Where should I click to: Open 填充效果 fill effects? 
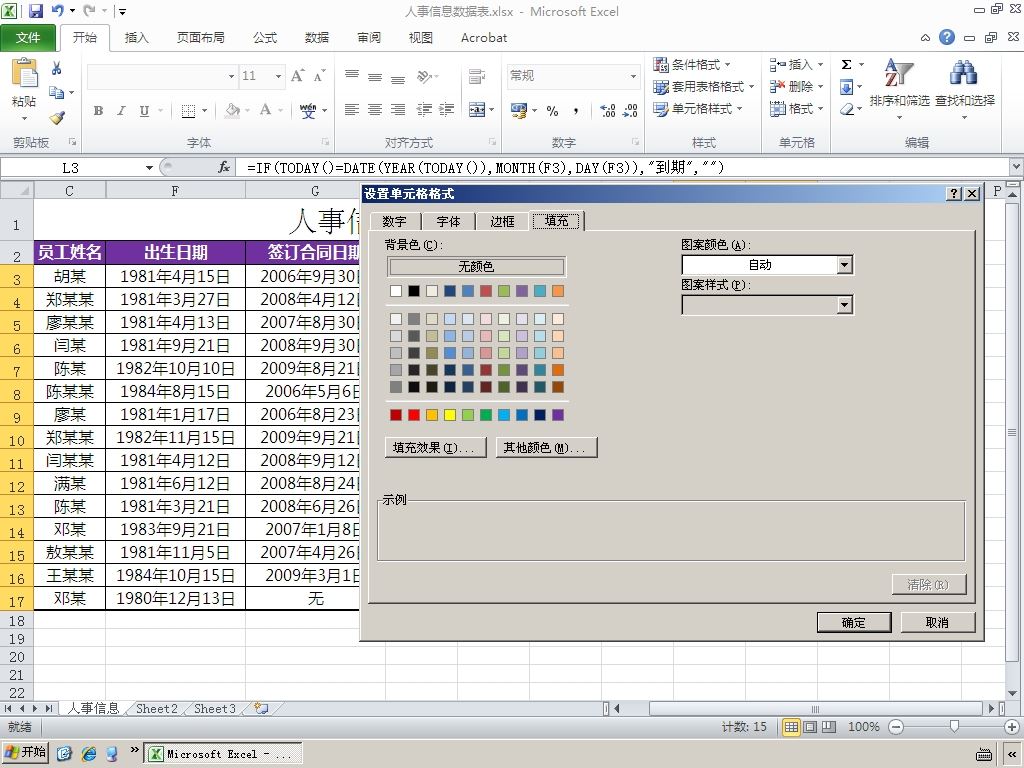click(436, 447)
